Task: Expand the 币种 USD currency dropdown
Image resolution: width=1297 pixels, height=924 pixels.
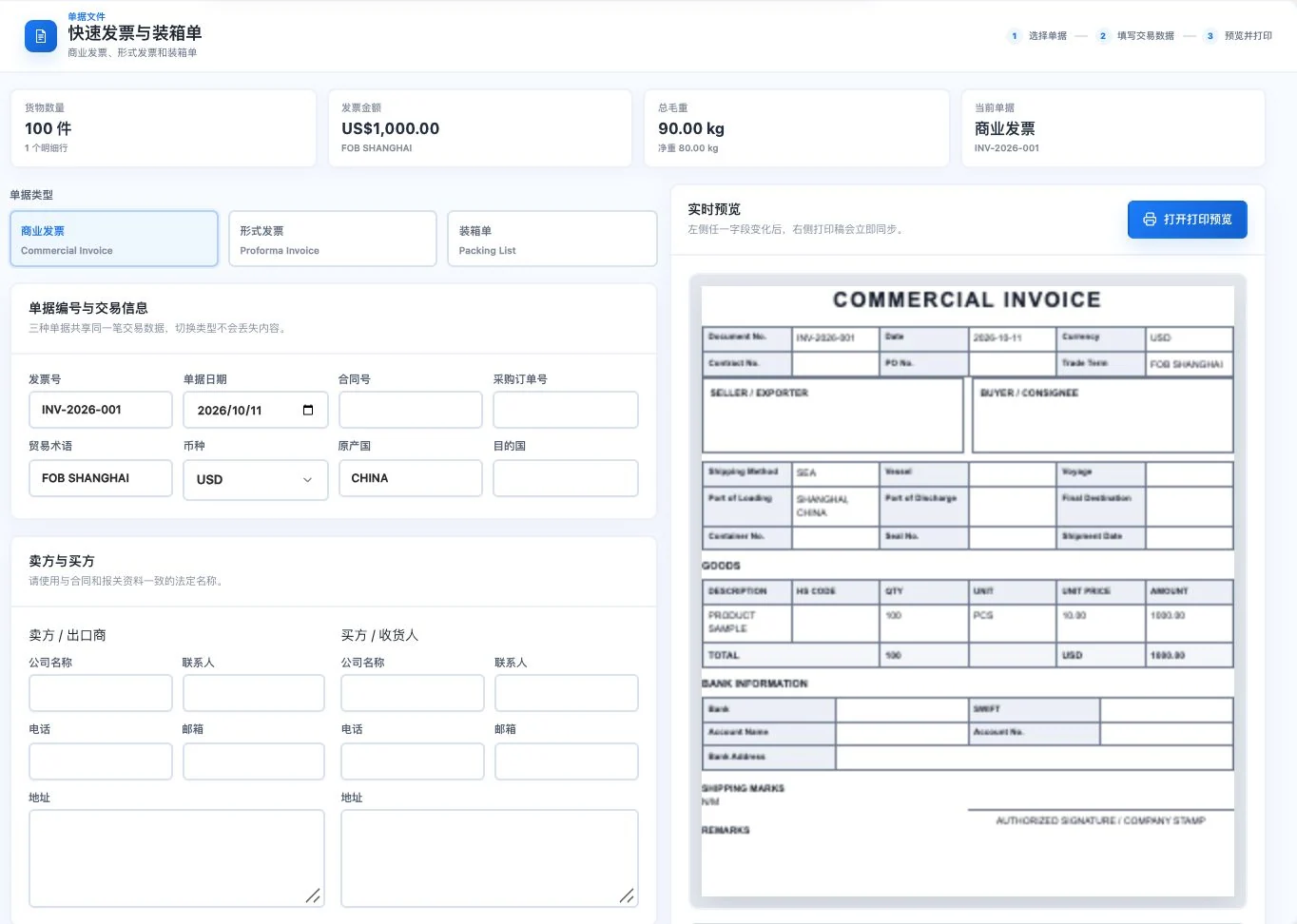Action: (x=255, y=480)
